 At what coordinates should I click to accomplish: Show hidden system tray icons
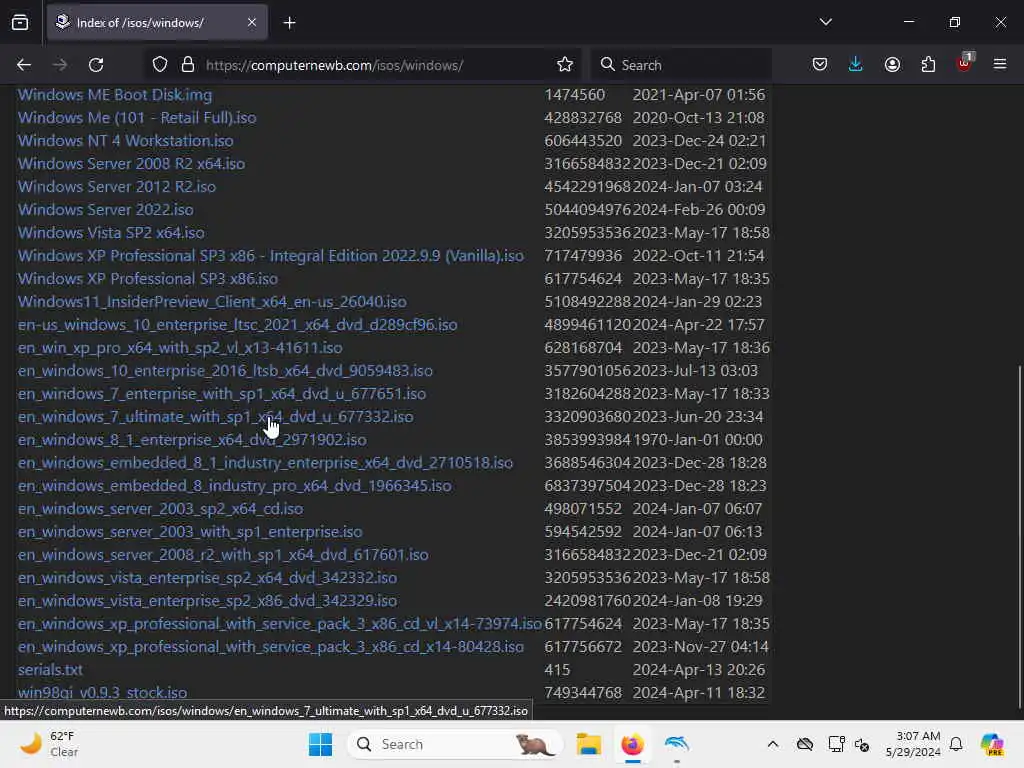click(773, 744)
